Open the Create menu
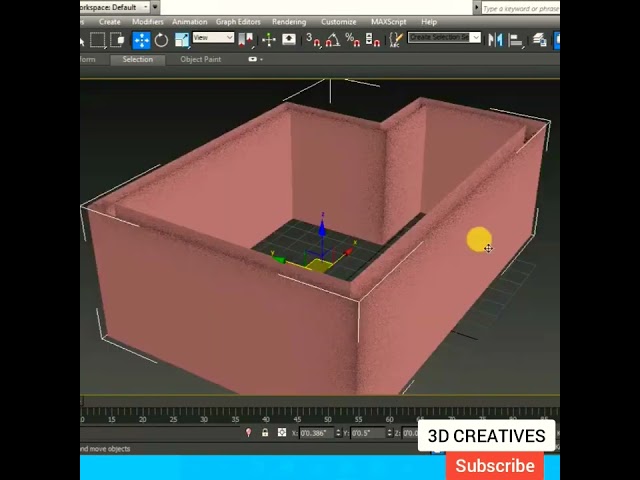 pos(109,22)
